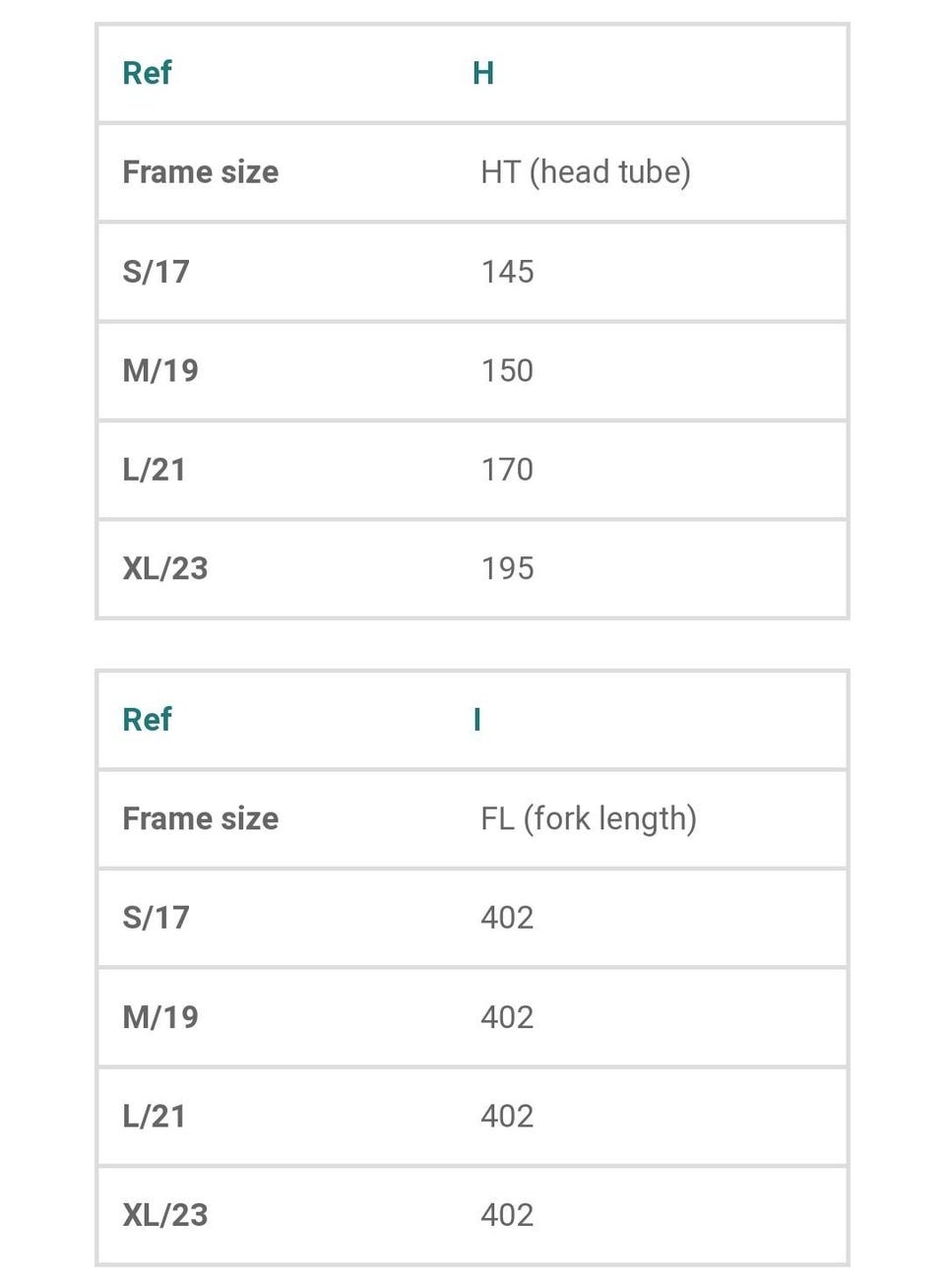The height and width of the screenshot is (1288, 945).
Task: Select the 170 head tube value
Action: pos(507,470)
